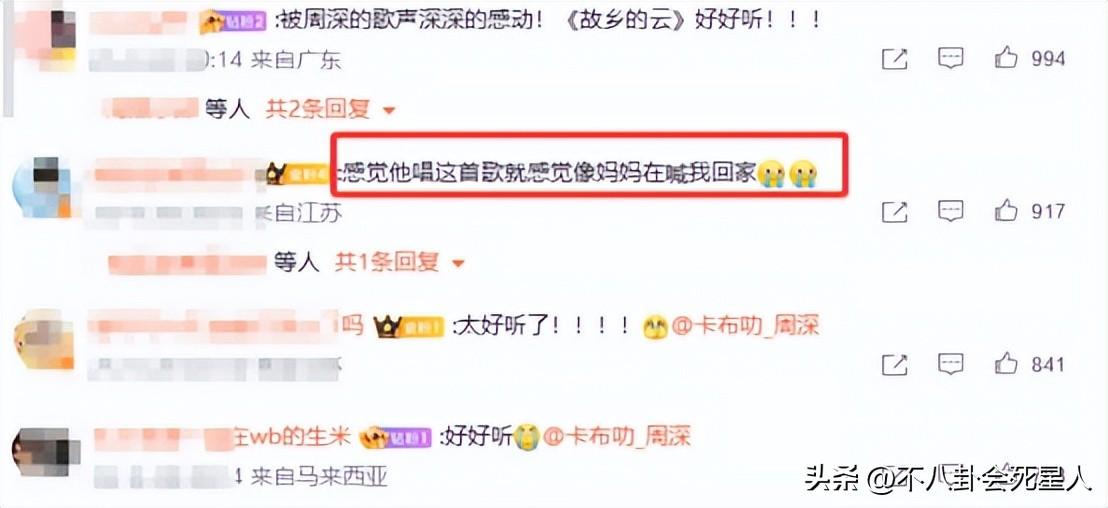Share the 《故乡的云》 comment from 广东
Viewport: 1108px width, 508px height.
click(895, 59)
